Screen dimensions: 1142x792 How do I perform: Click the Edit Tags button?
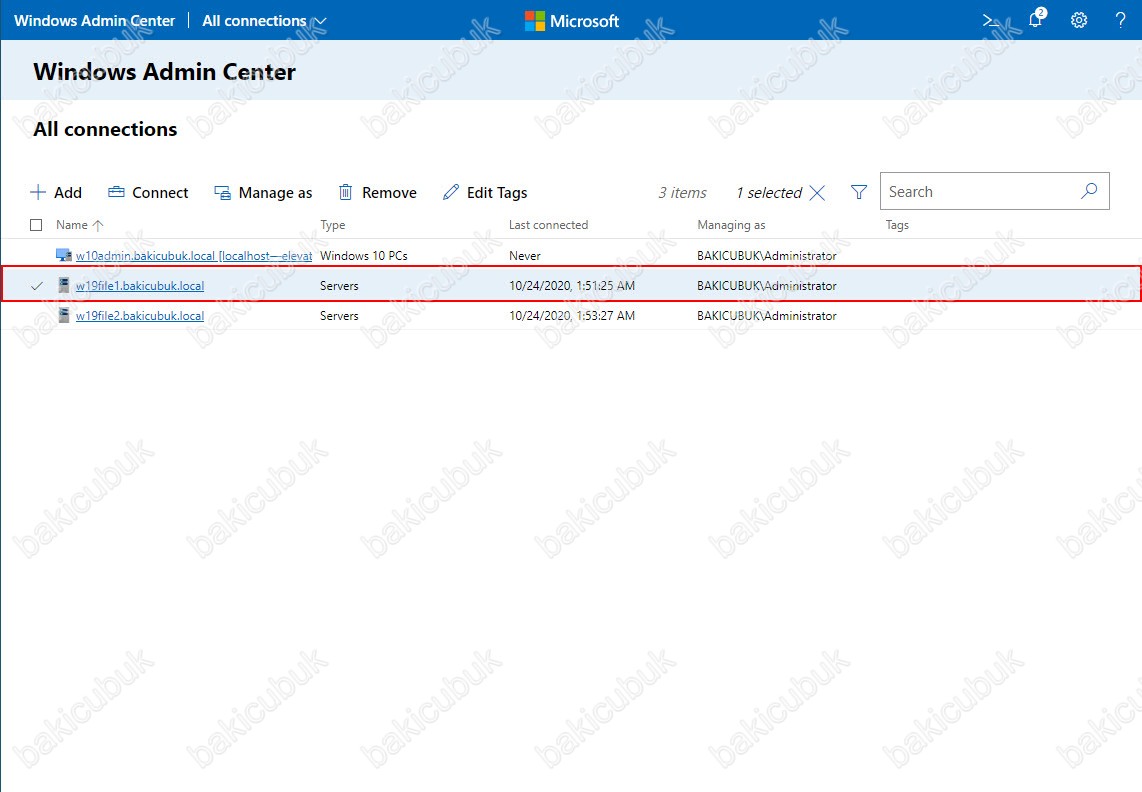485,192
